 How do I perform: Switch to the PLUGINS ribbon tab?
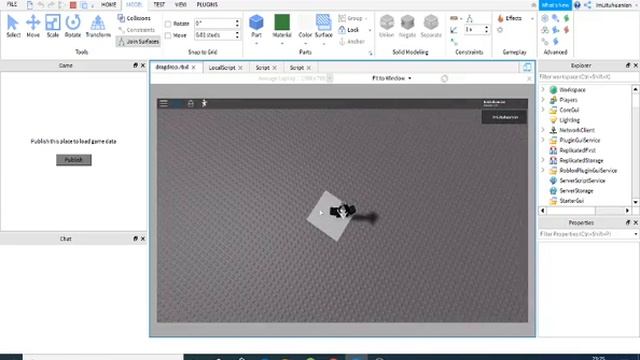coord(207,4)
